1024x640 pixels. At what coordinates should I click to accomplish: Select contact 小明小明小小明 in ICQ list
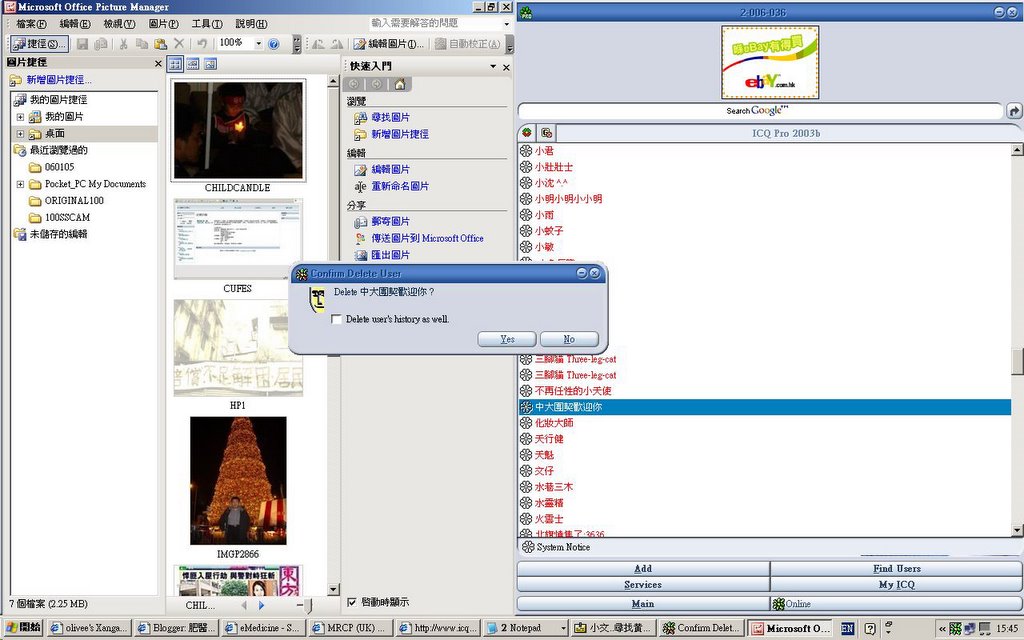tap(568, 199)
